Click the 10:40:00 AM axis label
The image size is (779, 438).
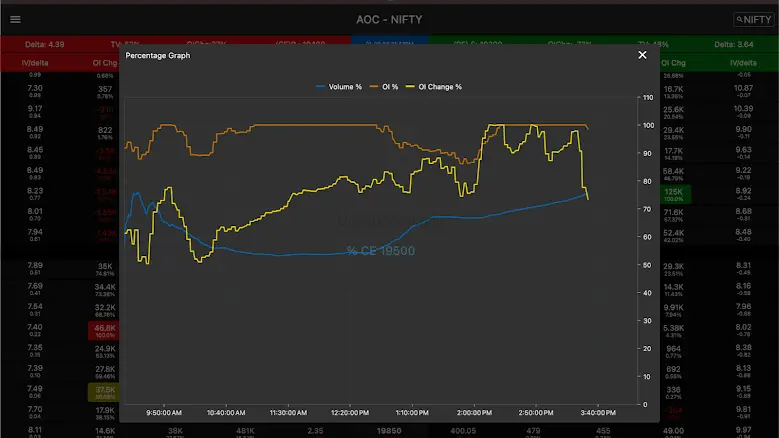(226, 413)
